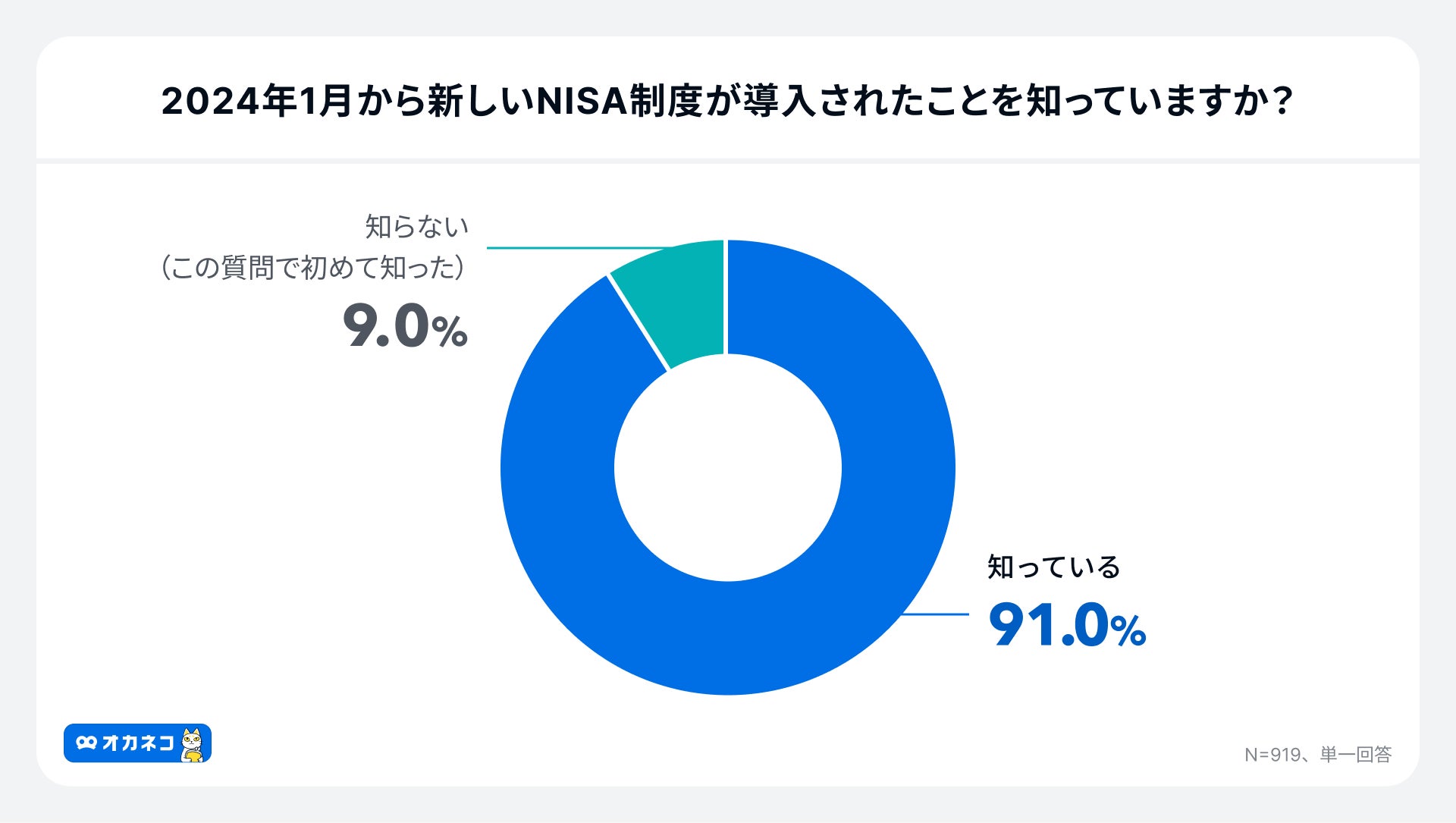Click the 知っている label
This screenshot has height=823, width=1456.
click(1053, 567)
